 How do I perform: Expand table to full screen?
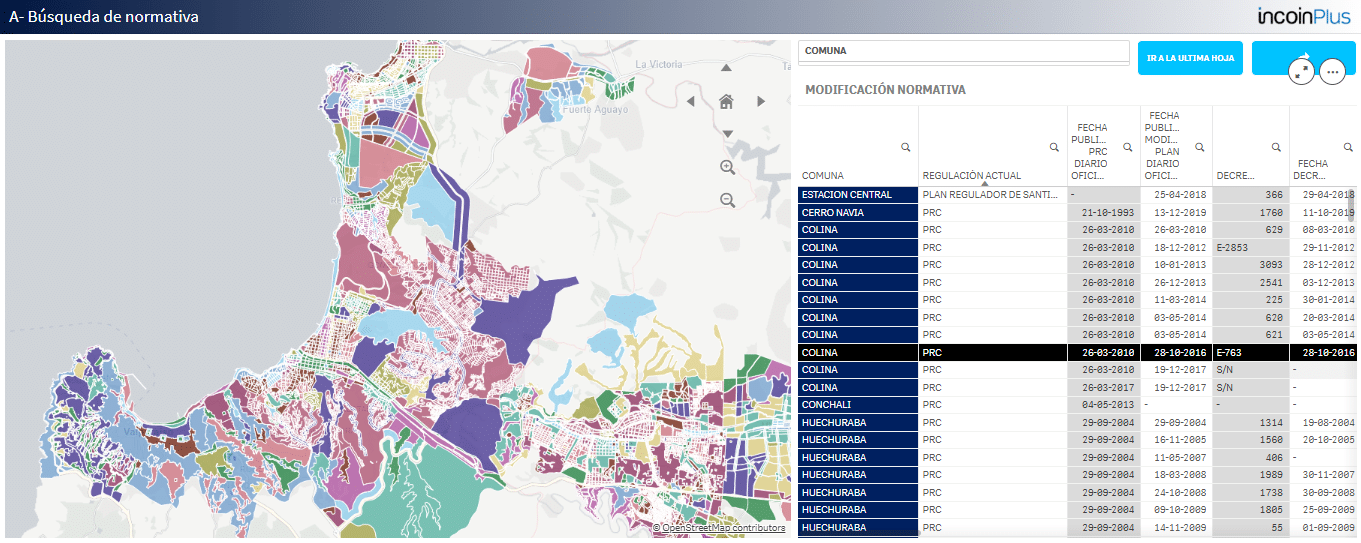1301,71
